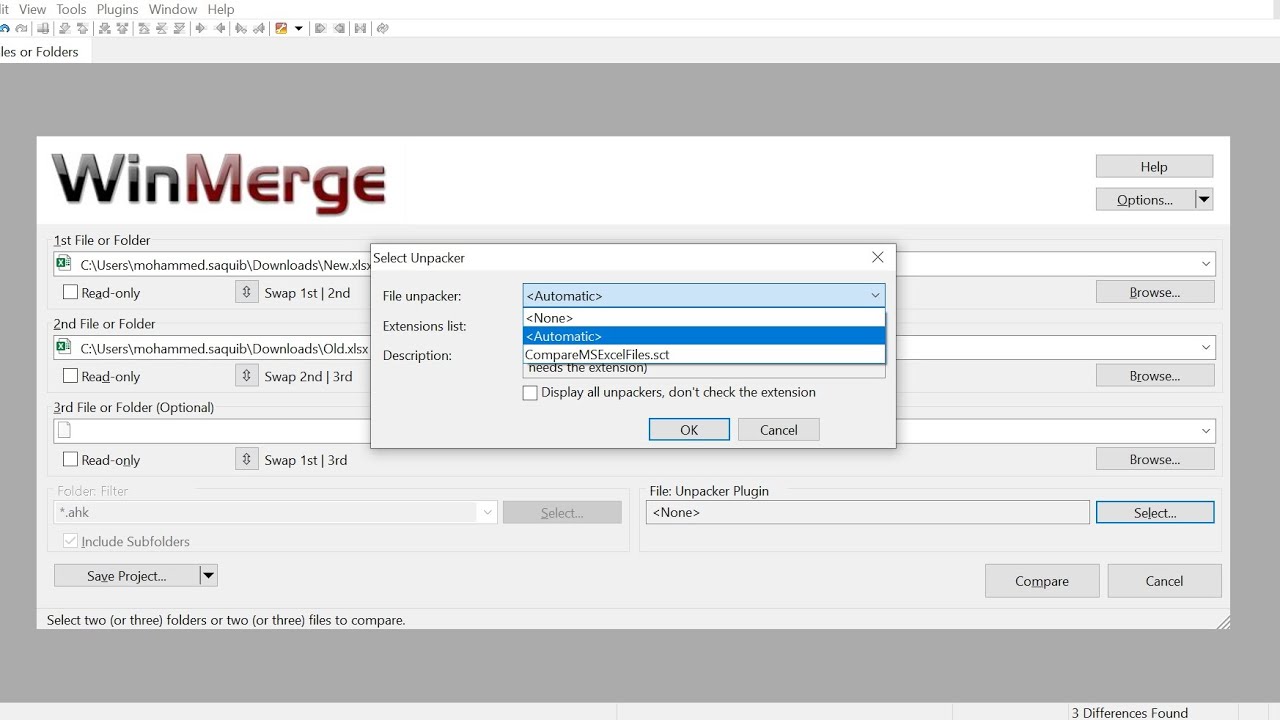Open the Tools menu
The width and height of the screenshot is (1280, 720).
coord(71,9)
